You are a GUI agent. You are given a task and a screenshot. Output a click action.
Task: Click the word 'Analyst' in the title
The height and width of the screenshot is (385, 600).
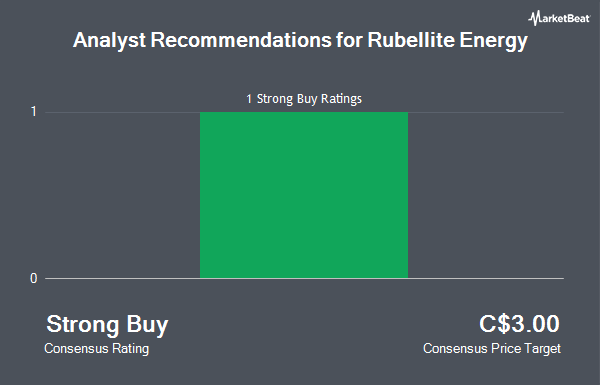tap(109, 40)
